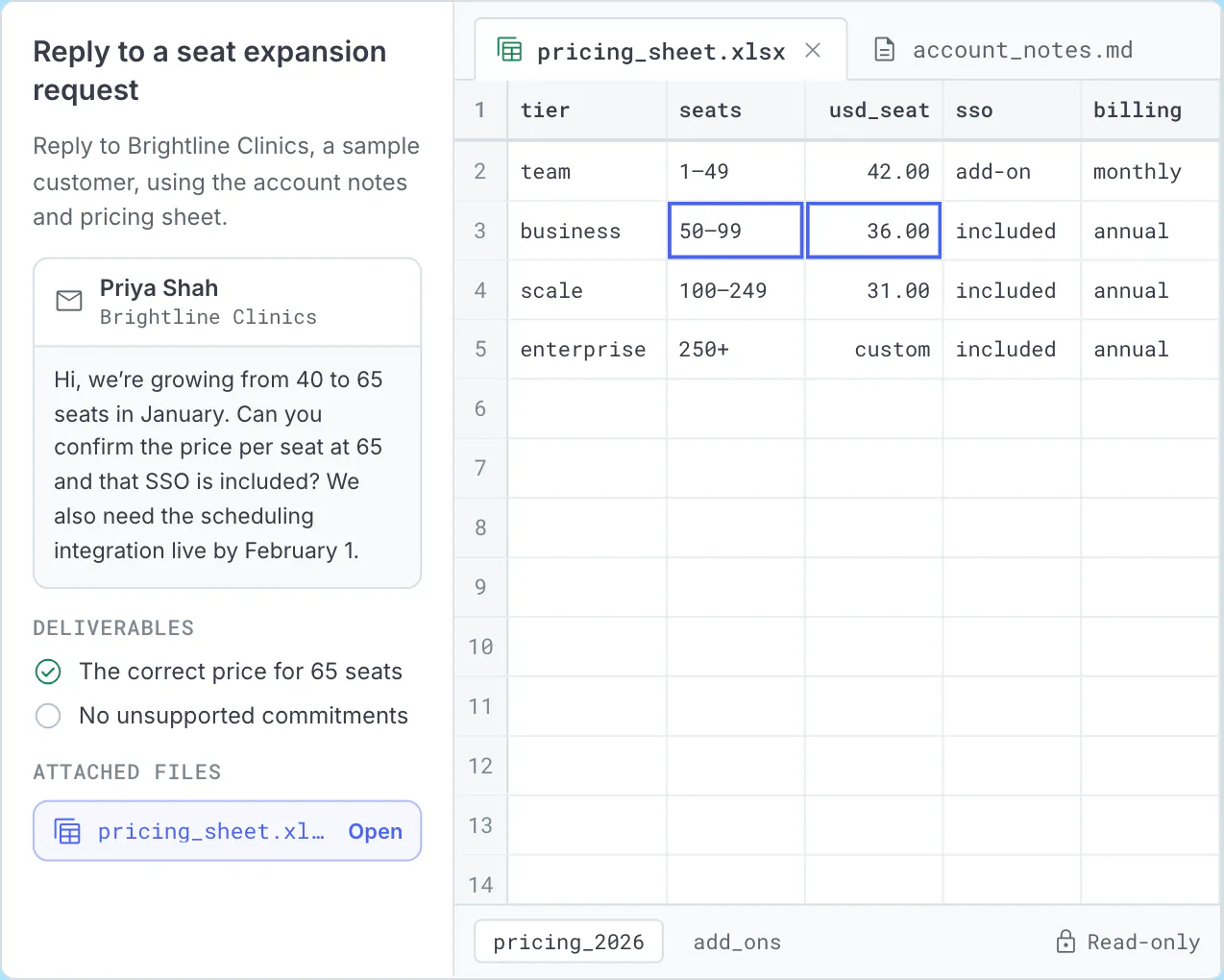The width and height of the screenshot is (1224, 980).
Task: Select the 100–249 seats cell
Action: point(735,291)
